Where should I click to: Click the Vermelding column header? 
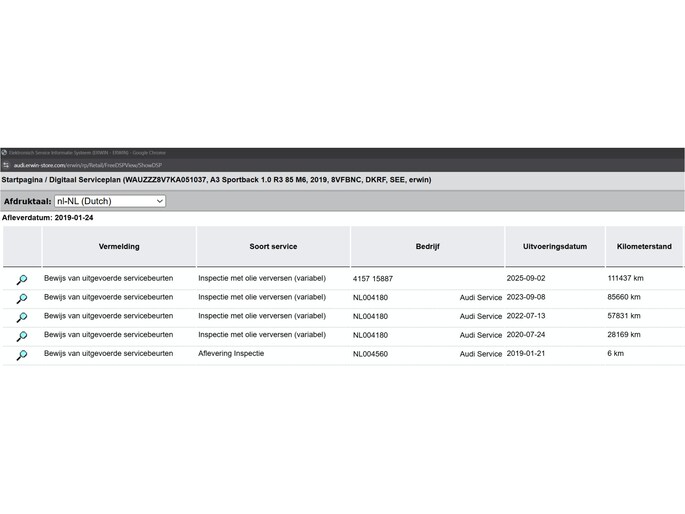pyautogui.click(x=119, y=246)
